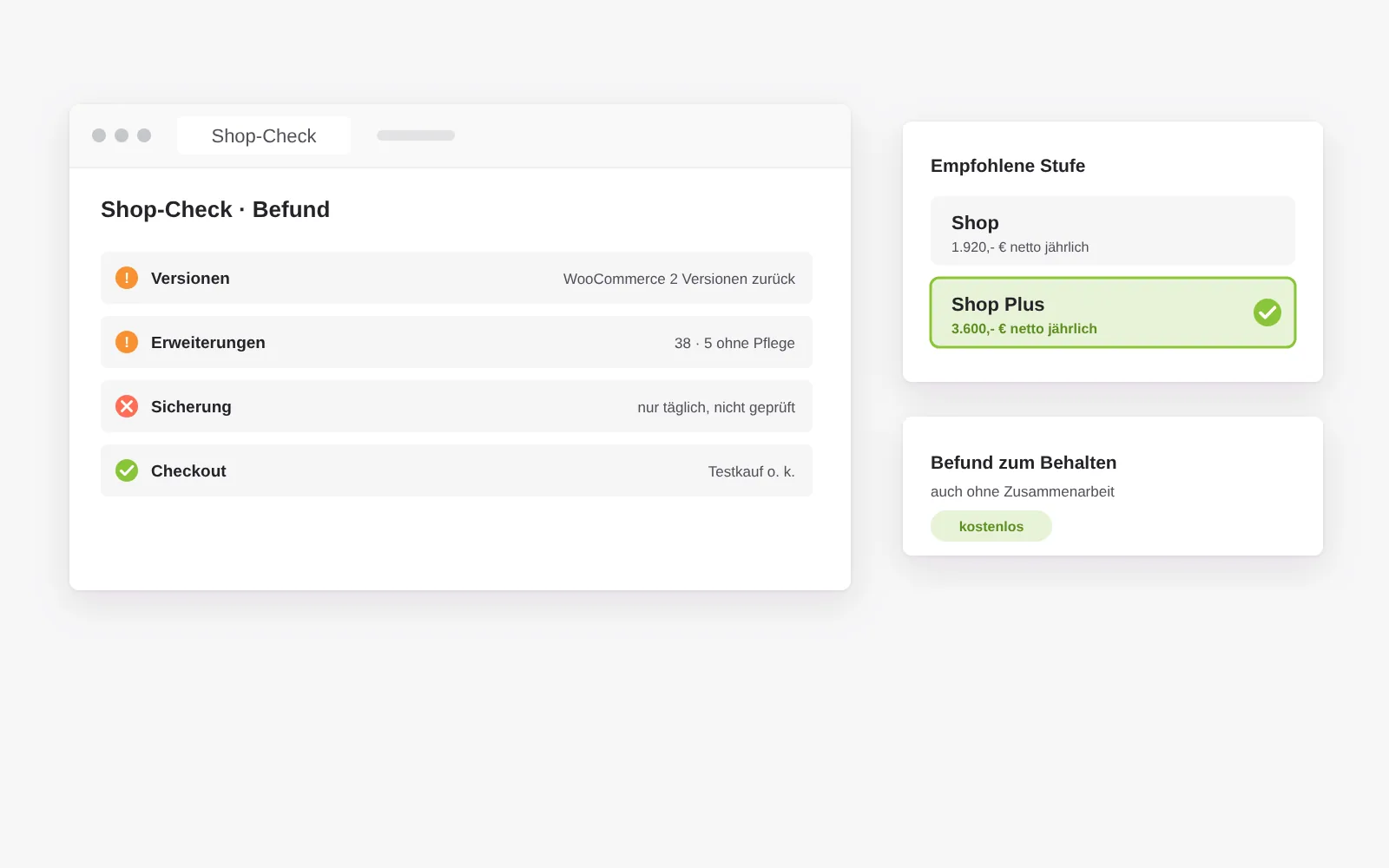
Task: Click the Sicherung row label
Action: coord(191,407)
